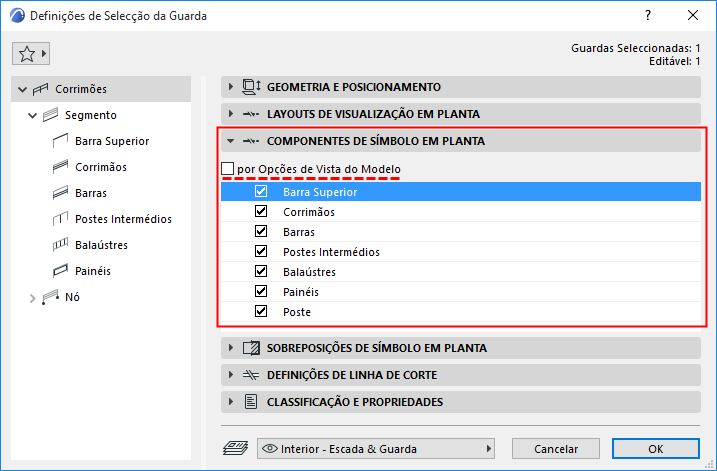Uncheck the Balaústres component checkbox

point(262,272)
